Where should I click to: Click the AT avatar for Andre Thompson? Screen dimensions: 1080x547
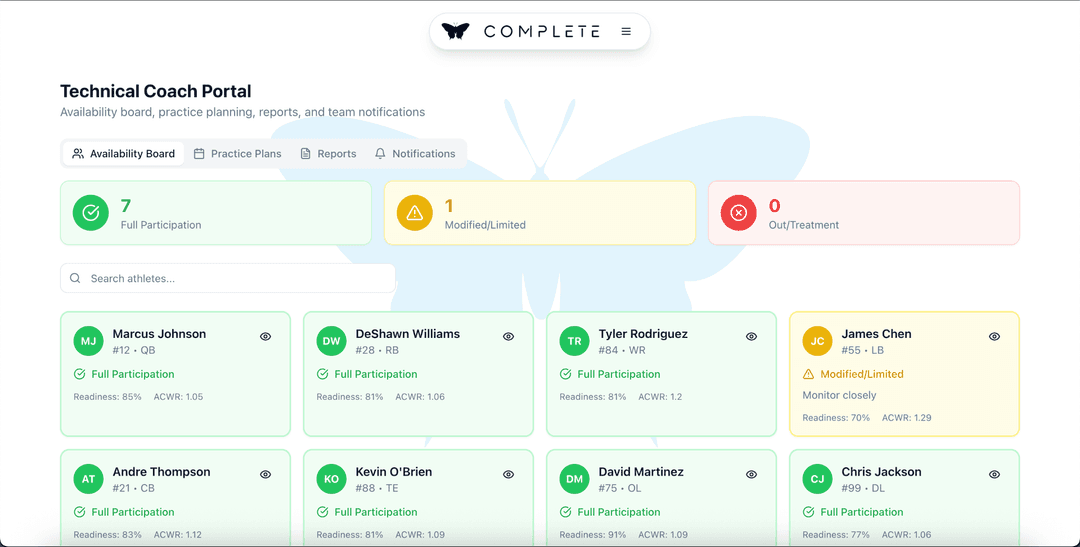[x=88, y=479]
